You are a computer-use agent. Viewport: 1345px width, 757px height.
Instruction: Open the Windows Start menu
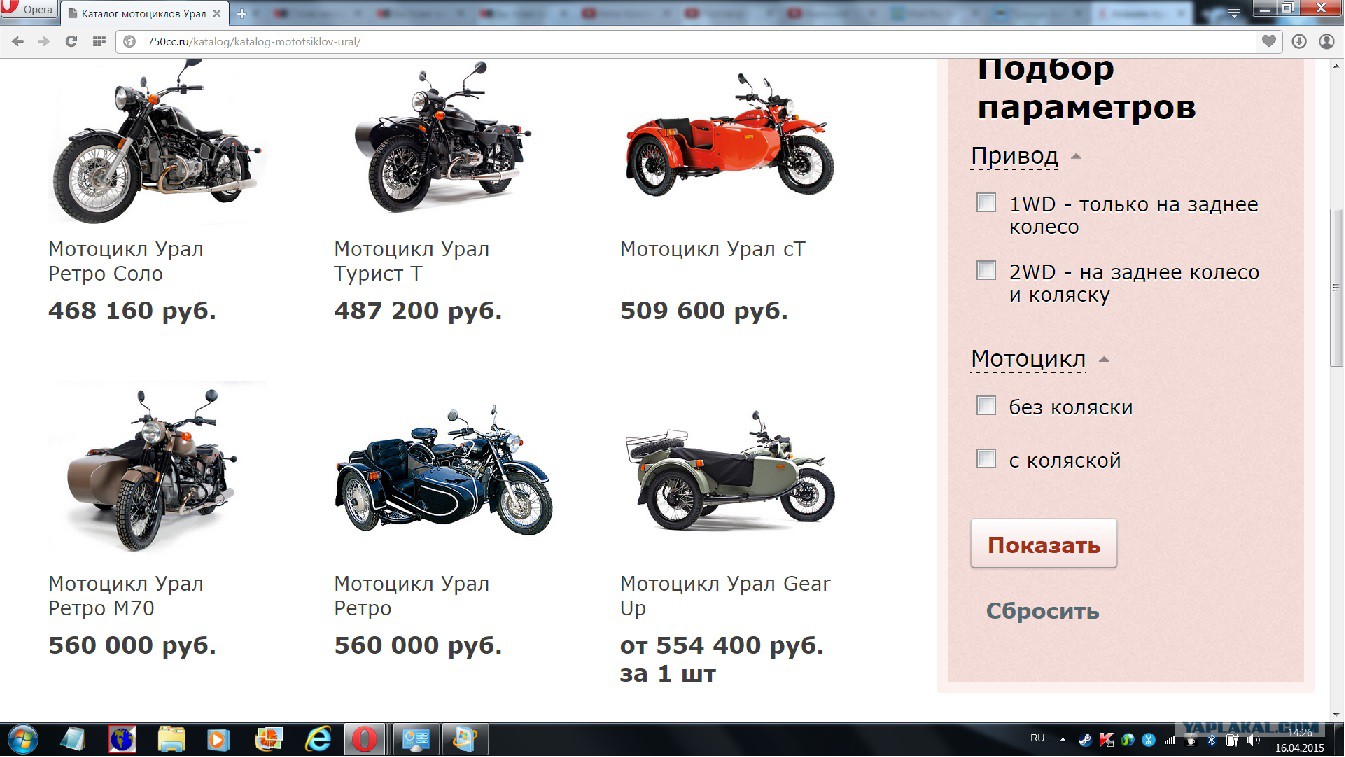coord(22,740)
